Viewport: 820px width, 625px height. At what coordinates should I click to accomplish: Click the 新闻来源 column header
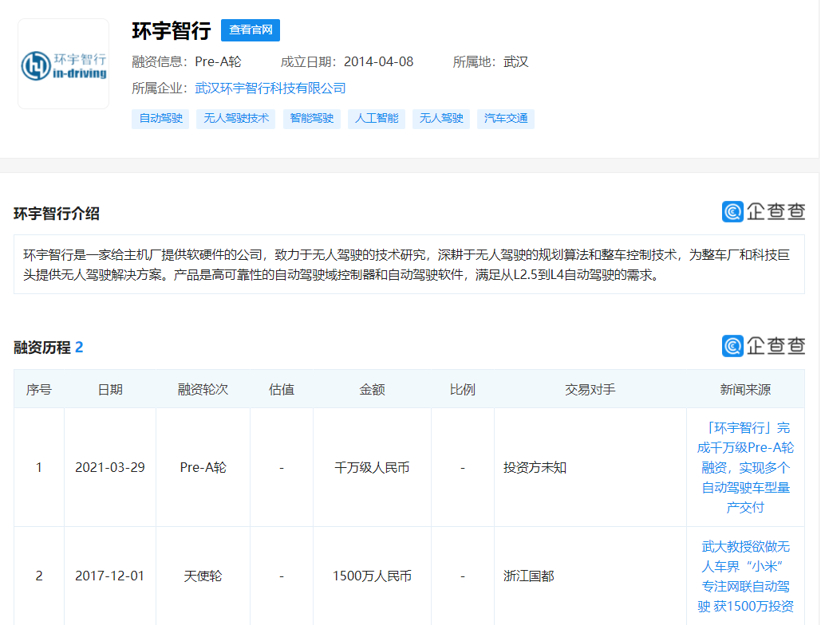(x=745, y=389)
